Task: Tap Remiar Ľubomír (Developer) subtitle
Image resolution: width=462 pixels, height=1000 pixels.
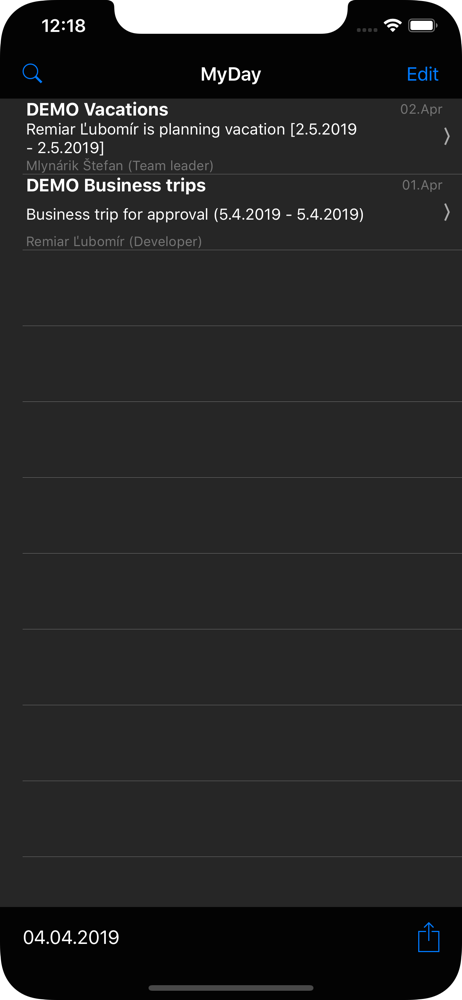Action: pyautogui.click(x=114, y=242)
